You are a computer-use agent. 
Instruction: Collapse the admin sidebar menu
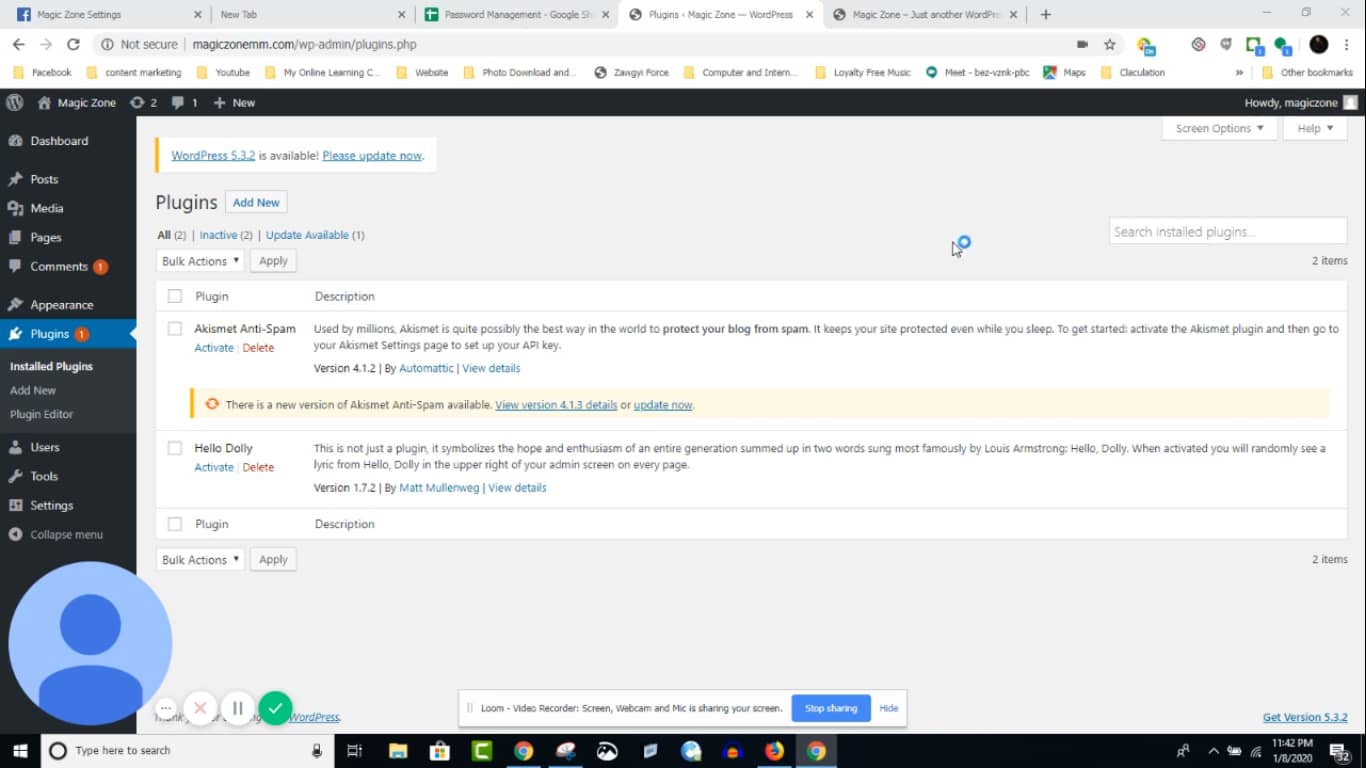point(68,534)
